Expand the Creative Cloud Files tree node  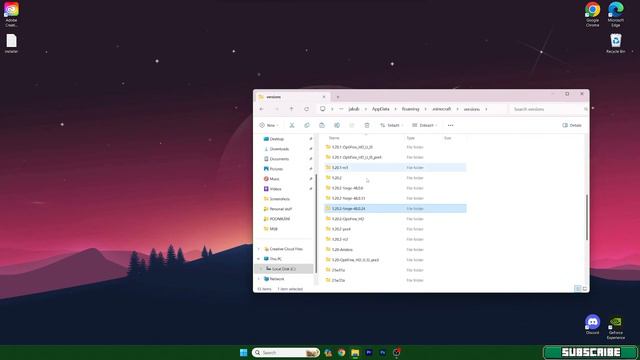259,249
